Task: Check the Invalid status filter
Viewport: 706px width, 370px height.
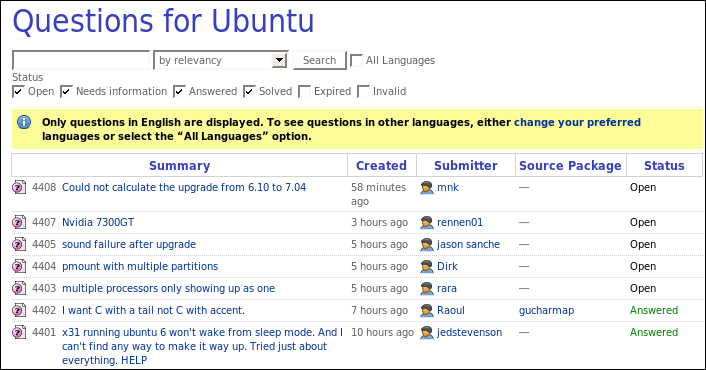Action: (x=363, y=91)
